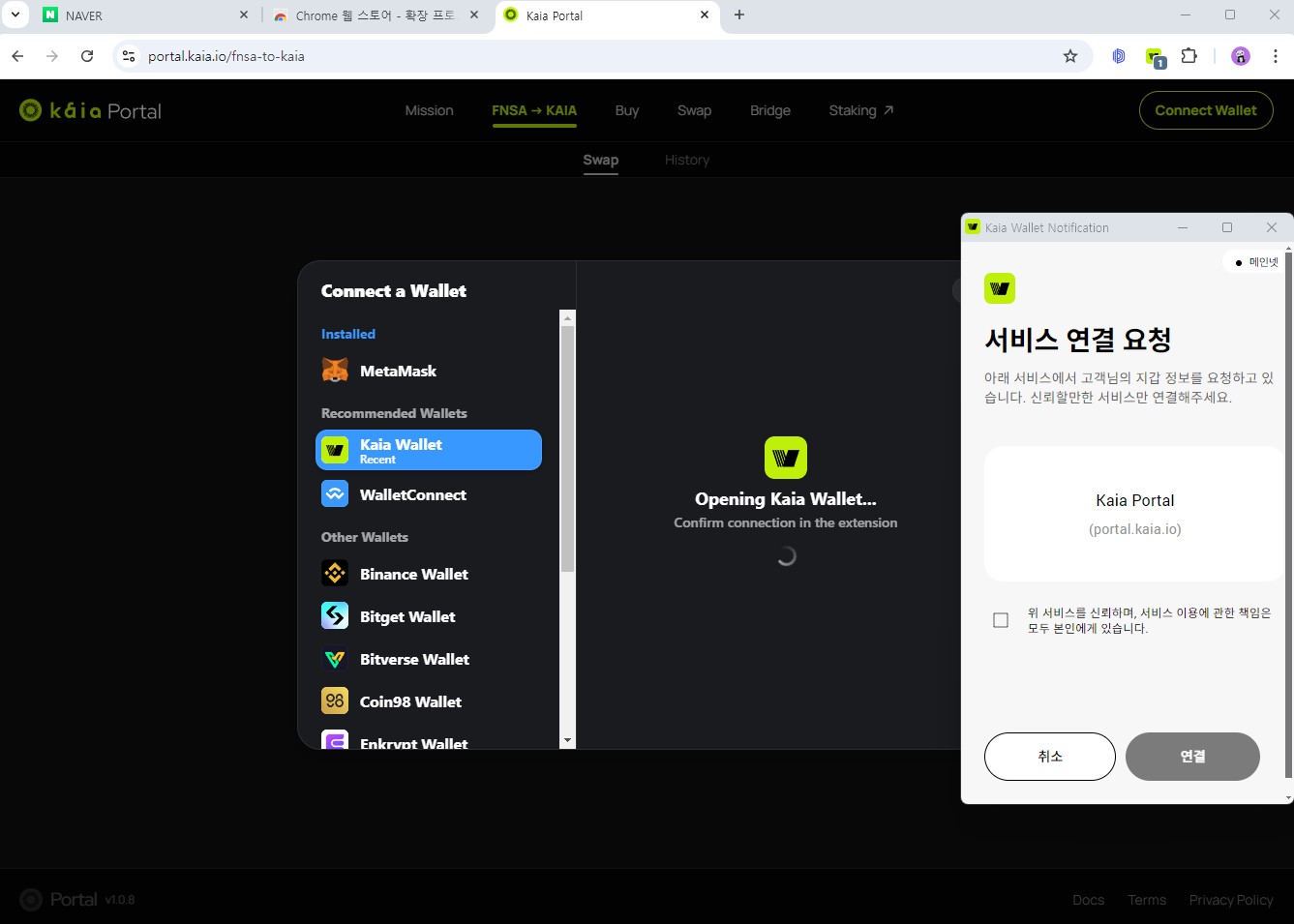This screenshot has width=1294, height=924.
Task: Maximize the Kaia Wallet Notification window
Action: point(1227,227)
